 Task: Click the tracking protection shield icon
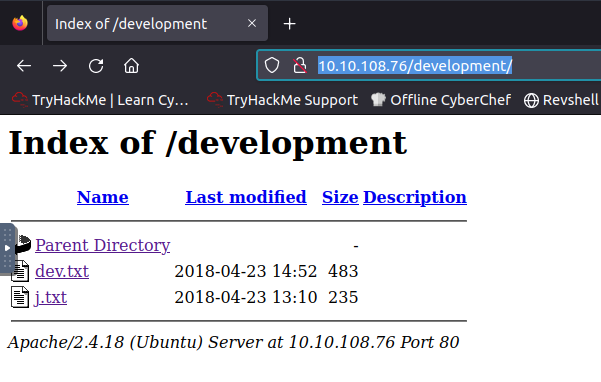point(272,66)
